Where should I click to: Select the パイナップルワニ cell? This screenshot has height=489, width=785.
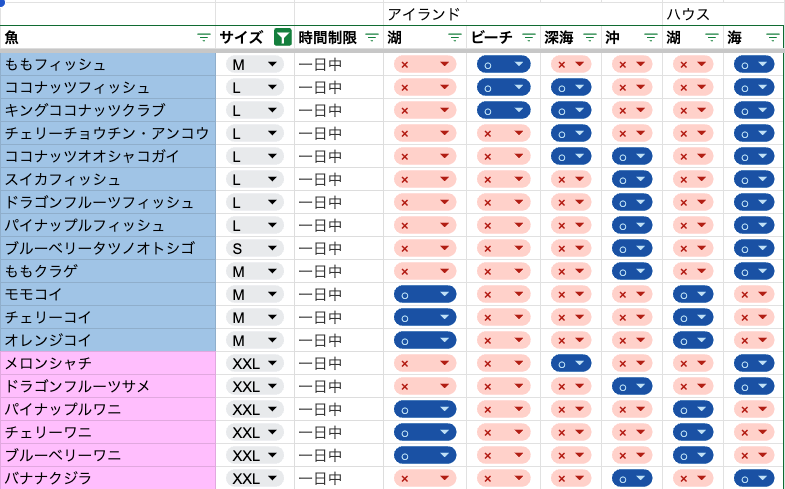tap(108, 409)
